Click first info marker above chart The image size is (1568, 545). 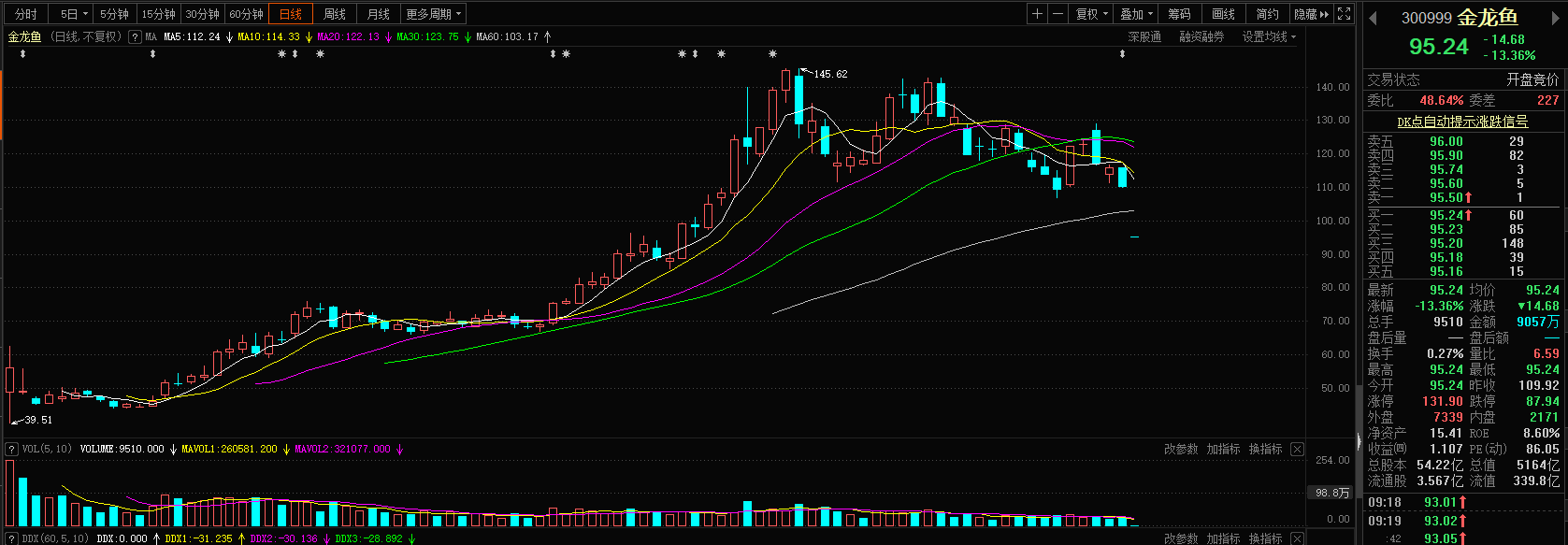[x=22, y=54]
